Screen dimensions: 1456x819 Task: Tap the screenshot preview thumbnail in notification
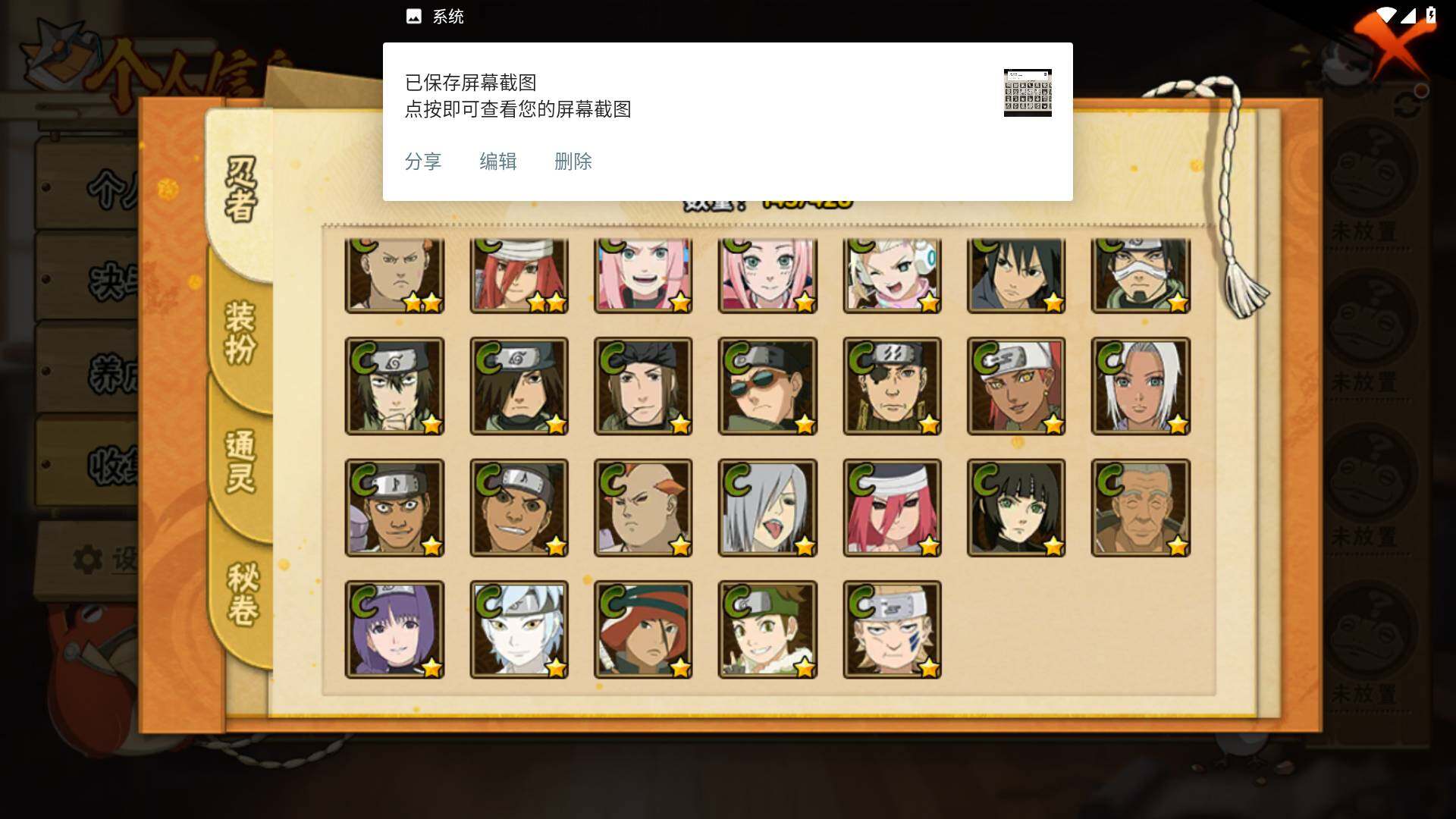(x=1028, y=93)
